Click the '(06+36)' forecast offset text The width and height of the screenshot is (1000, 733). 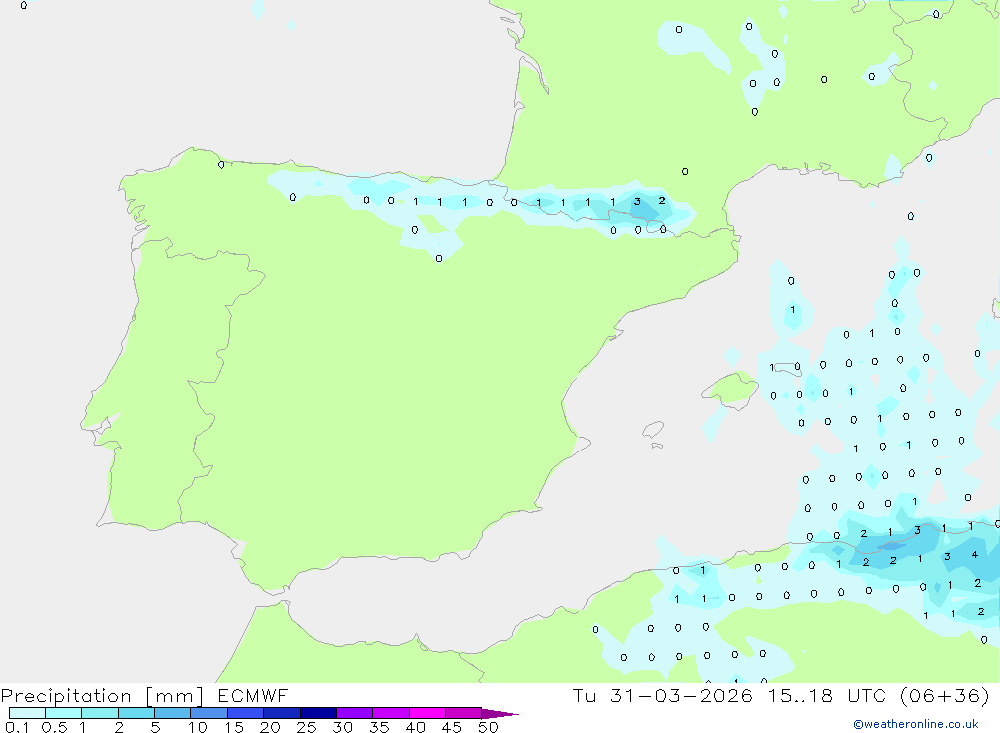pos(945,695)
